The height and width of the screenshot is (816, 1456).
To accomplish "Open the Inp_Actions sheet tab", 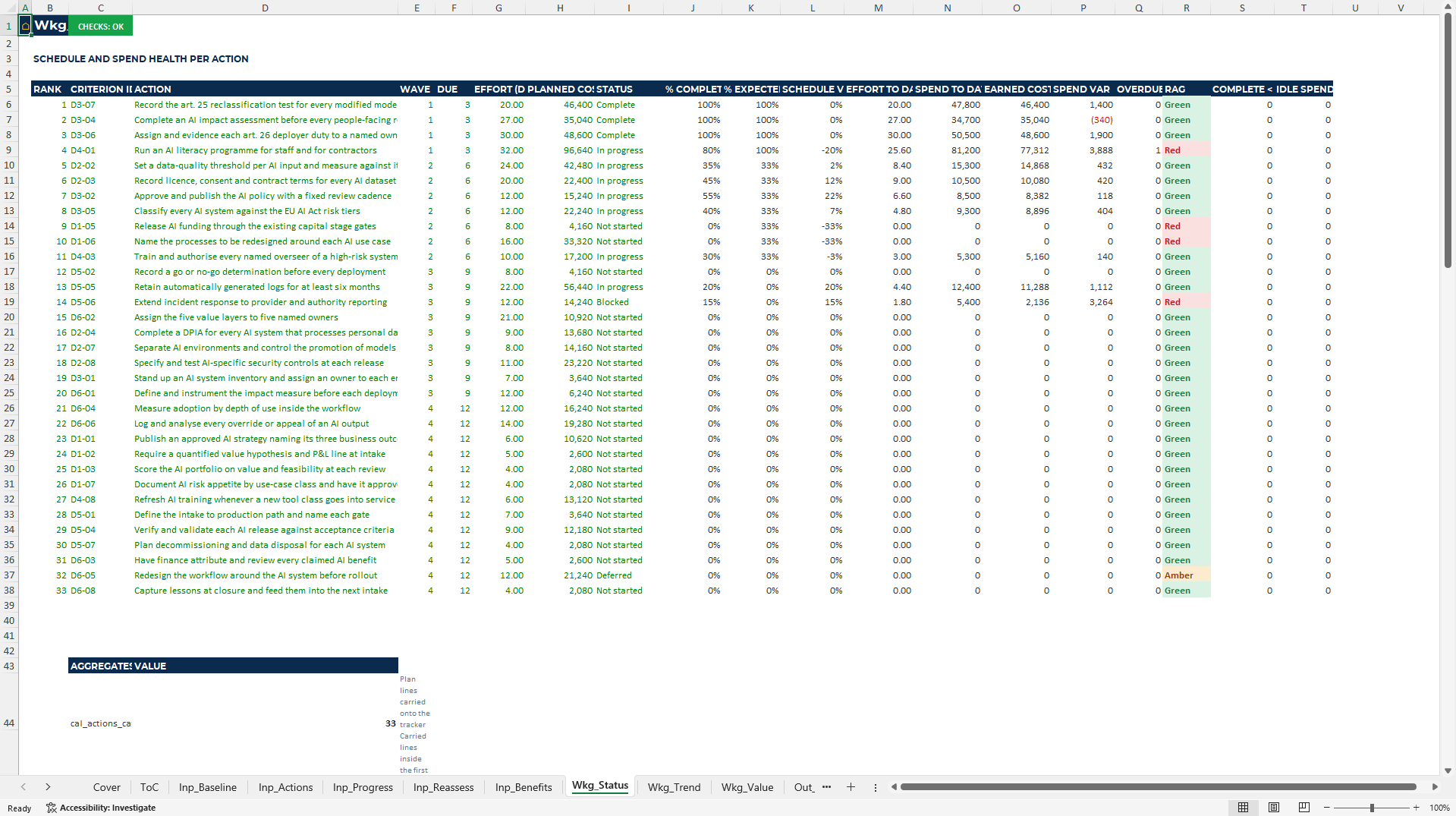I will (285, 787).
